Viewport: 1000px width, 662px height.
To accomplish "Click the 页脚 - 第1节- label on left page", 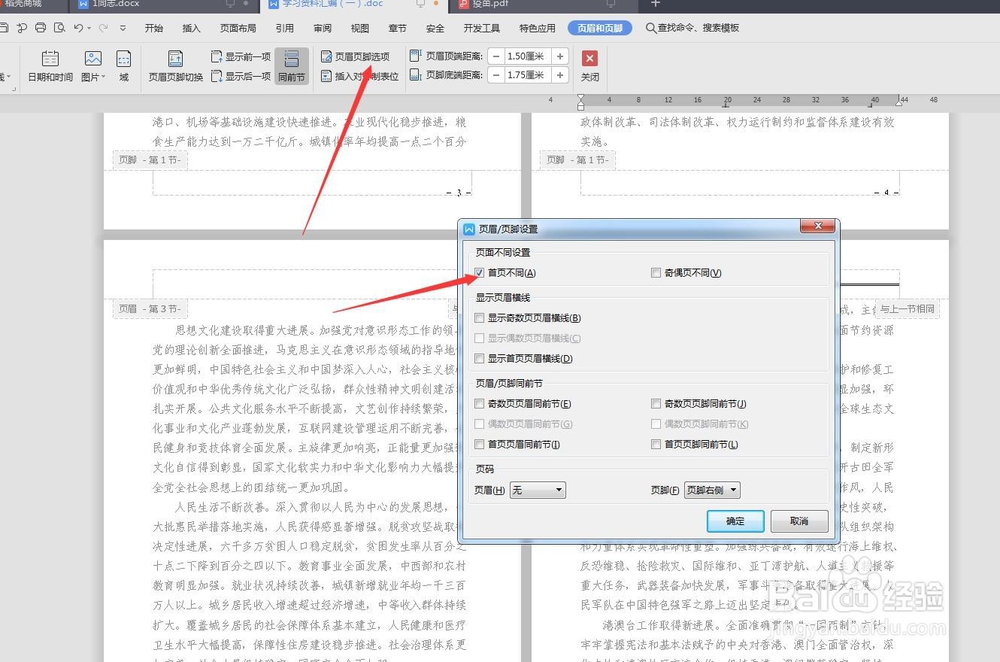I will pyautogui.click(x=150, y=160).
